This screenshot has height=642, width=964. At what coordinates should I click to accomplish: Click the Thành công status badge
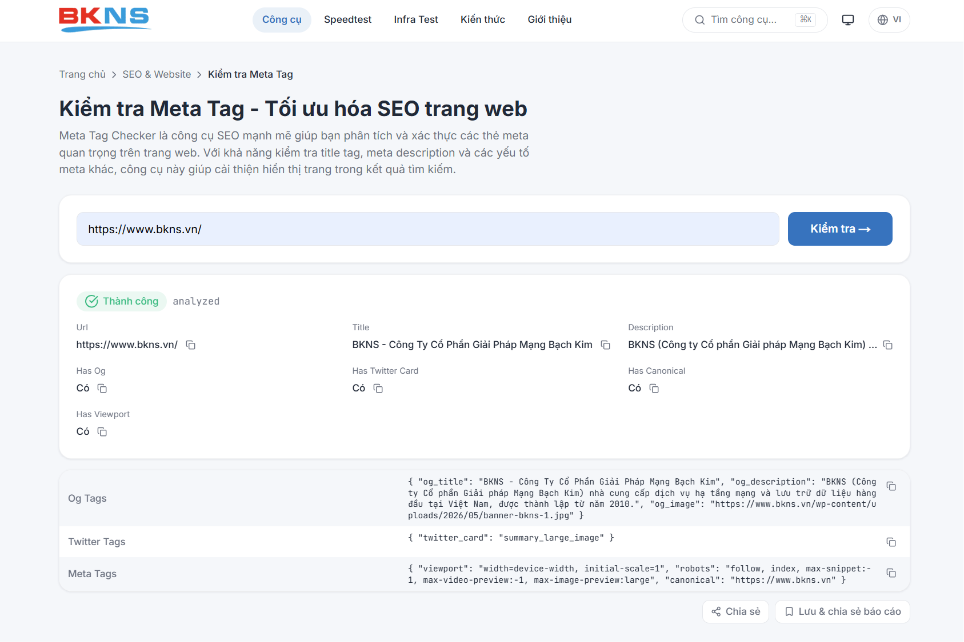[122, 301]
